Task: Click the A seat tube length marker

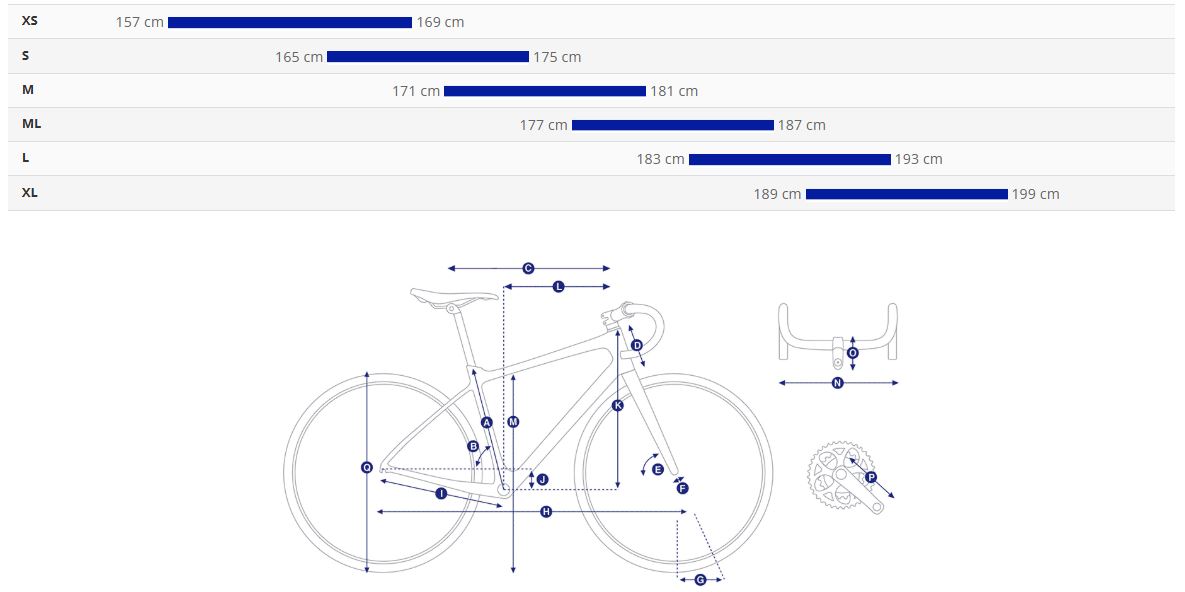Action: pos(487,423)
